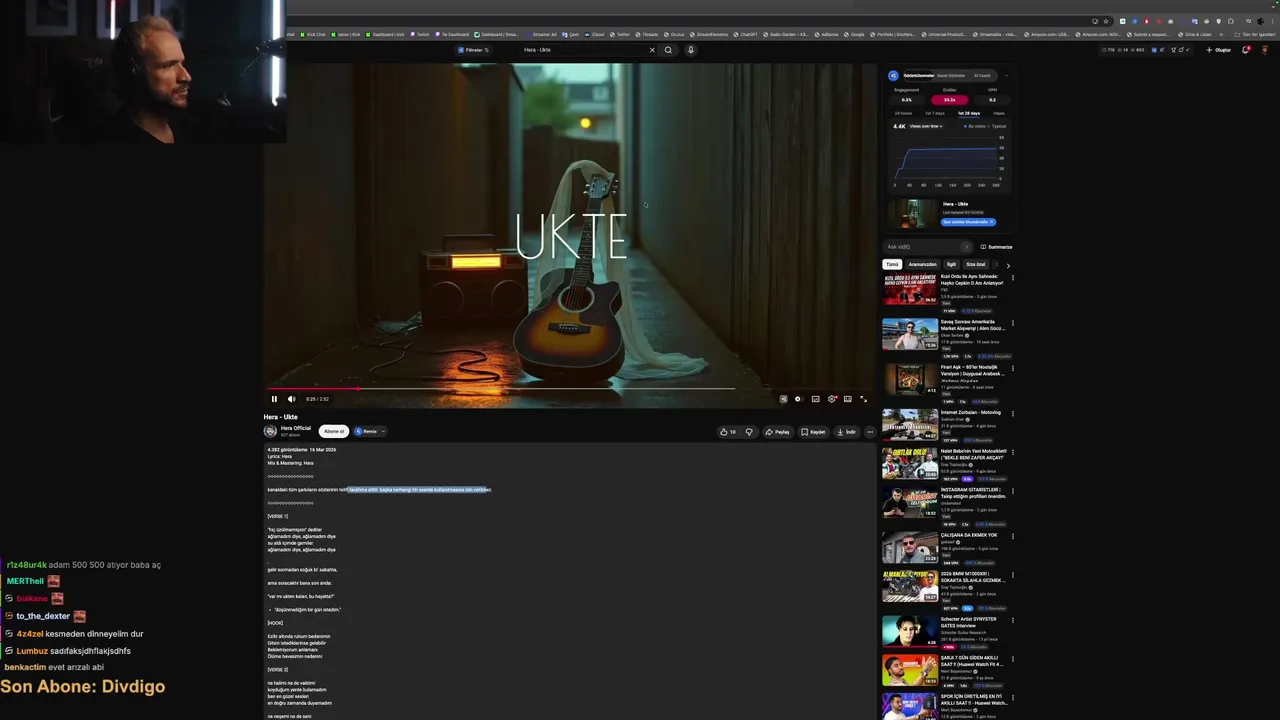Open YouTube notifications bell
Viewport: 1280px width, 720px height.
pyautogui.click(x=1245, y=50)
